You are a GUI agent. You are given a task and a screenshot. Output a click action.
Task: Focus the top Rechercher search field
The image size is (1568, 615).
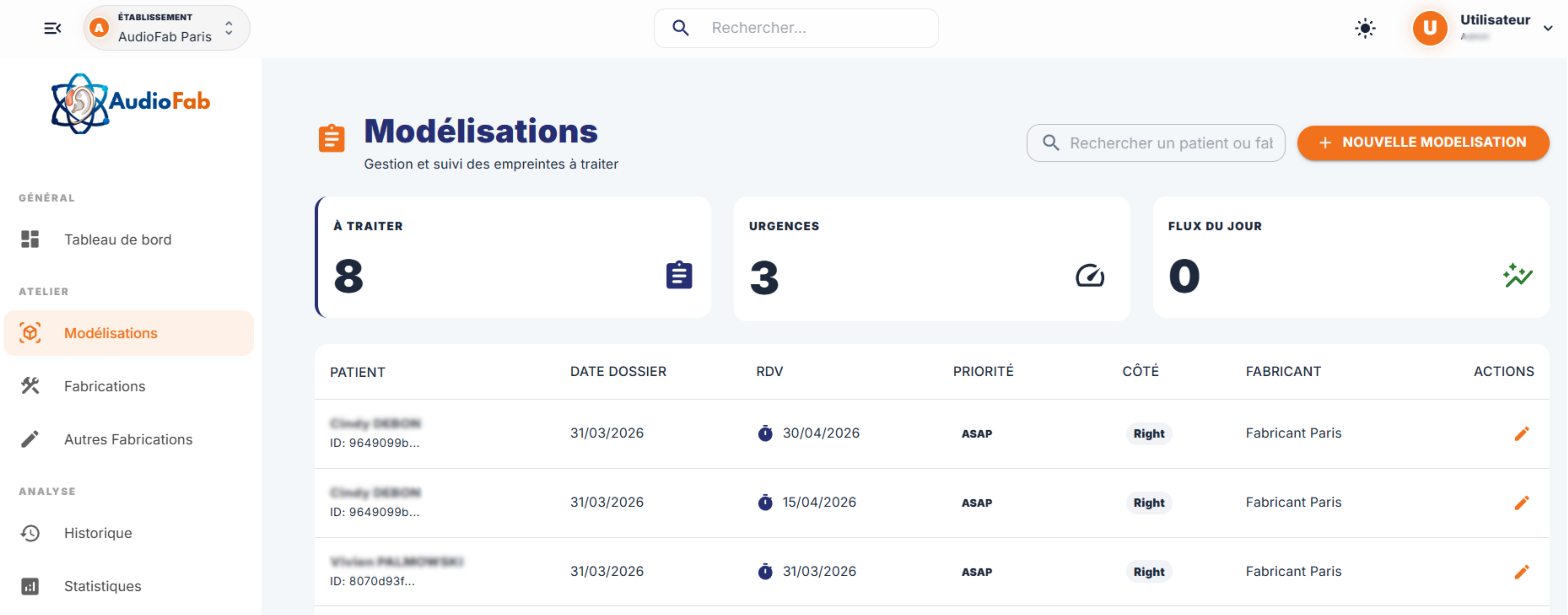(x=796, y=28)
